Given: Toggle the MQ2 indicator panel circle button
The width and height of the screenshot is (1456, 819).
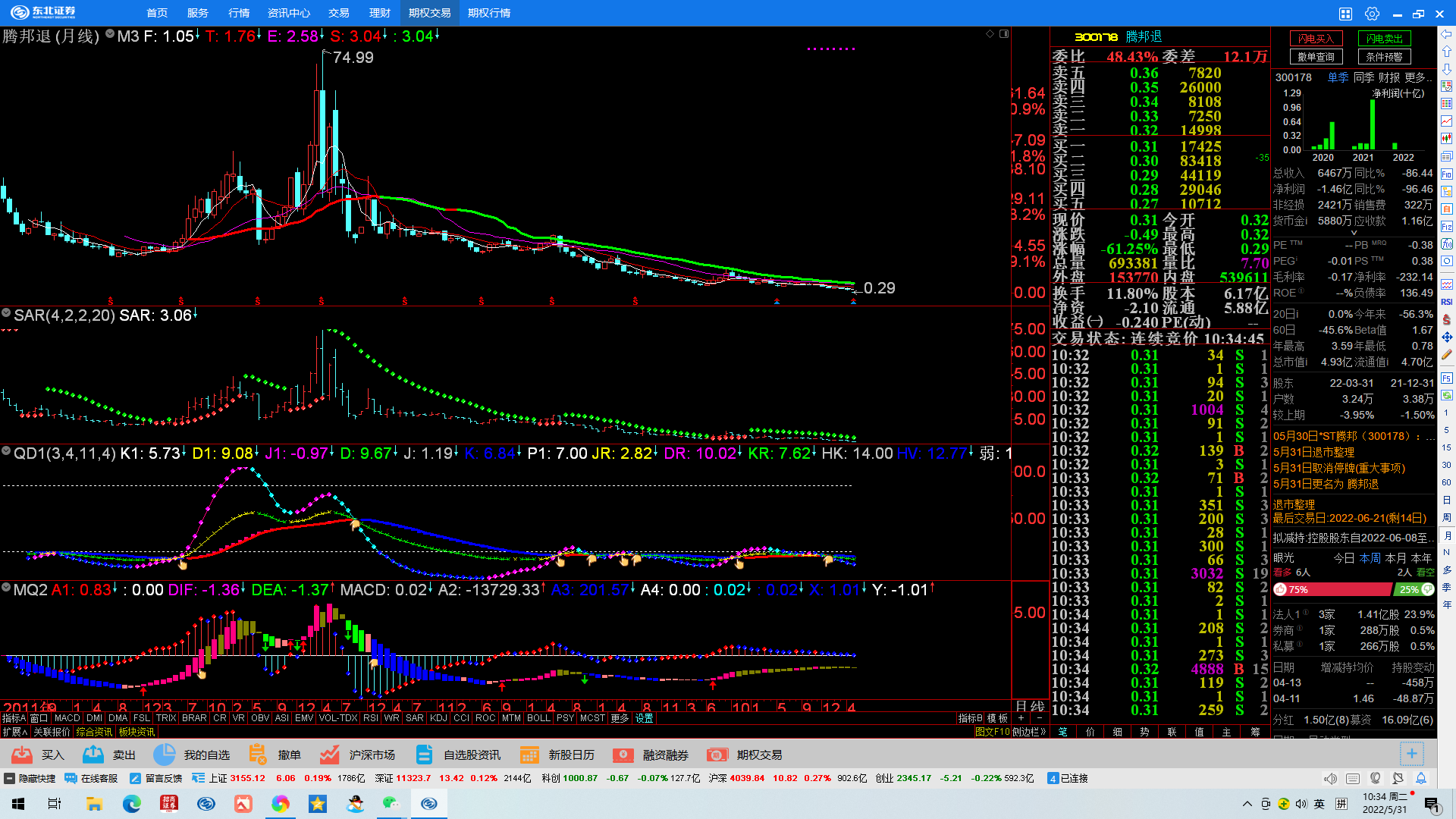Looking at the screenshot, I should pyautogui.click(x=6, y=588).
